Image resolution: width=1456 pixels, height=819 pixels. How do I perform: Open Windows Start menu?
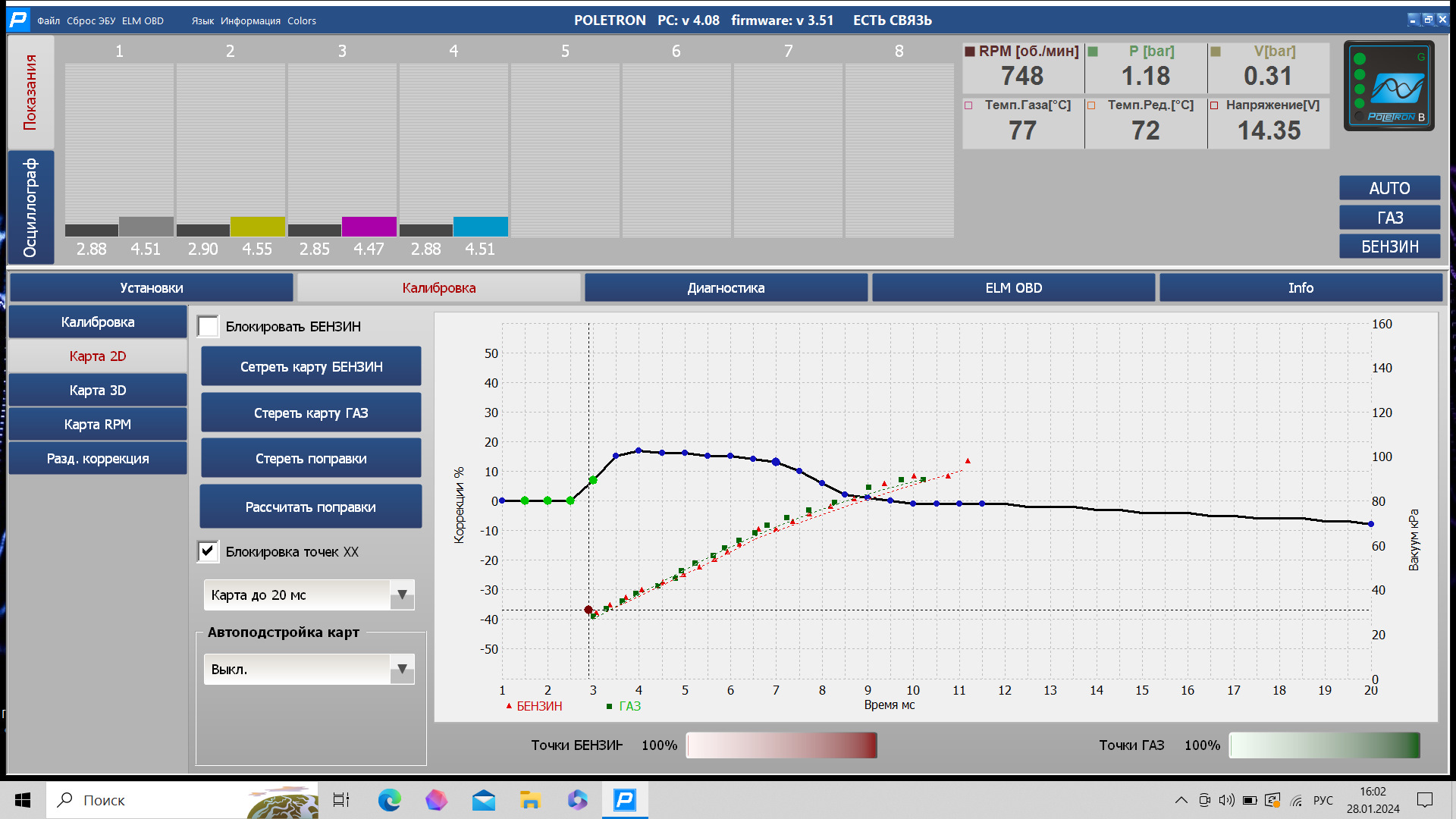(23, 800)
